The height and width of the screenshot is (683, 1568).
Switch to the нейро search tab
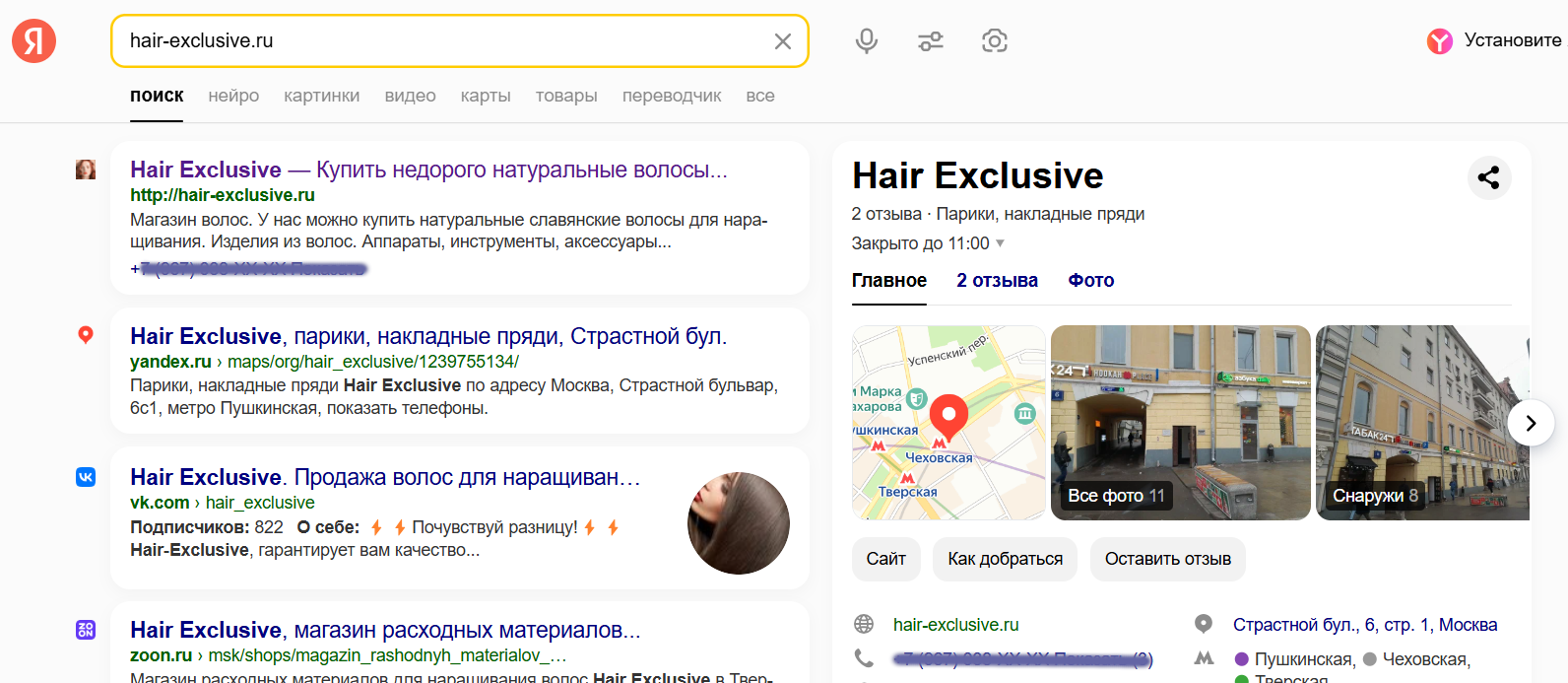pyautogui.click(x=233, y=96)
